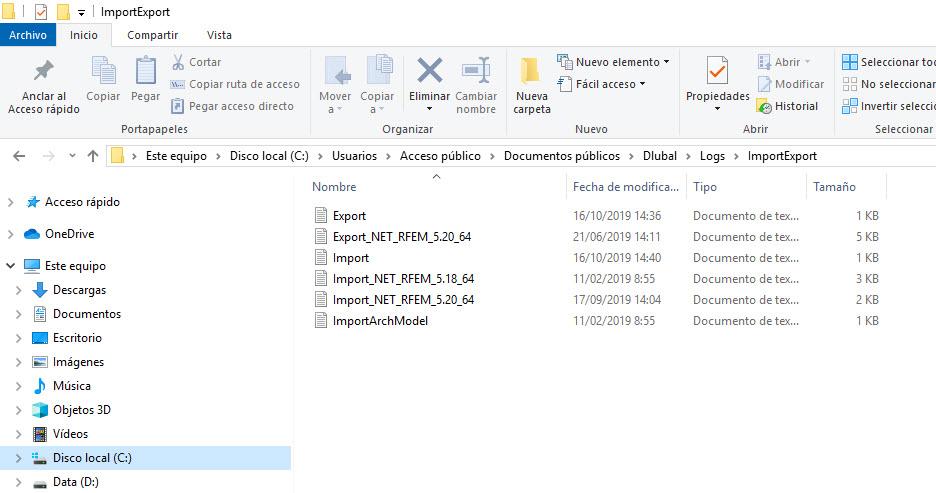Click Usuarios in the address path
This screenshot has width=936, height=493.
[x=355, y=156]
